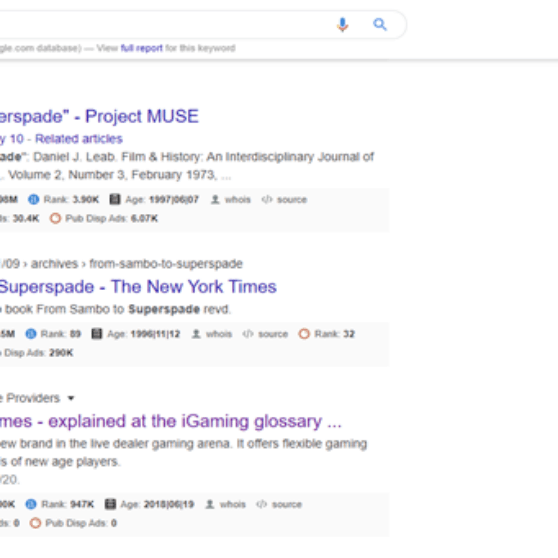Viewport: 558px width, 558px height.
Task: Click the Age 1996|11|12 calendar icon
Action: (97, 334)
